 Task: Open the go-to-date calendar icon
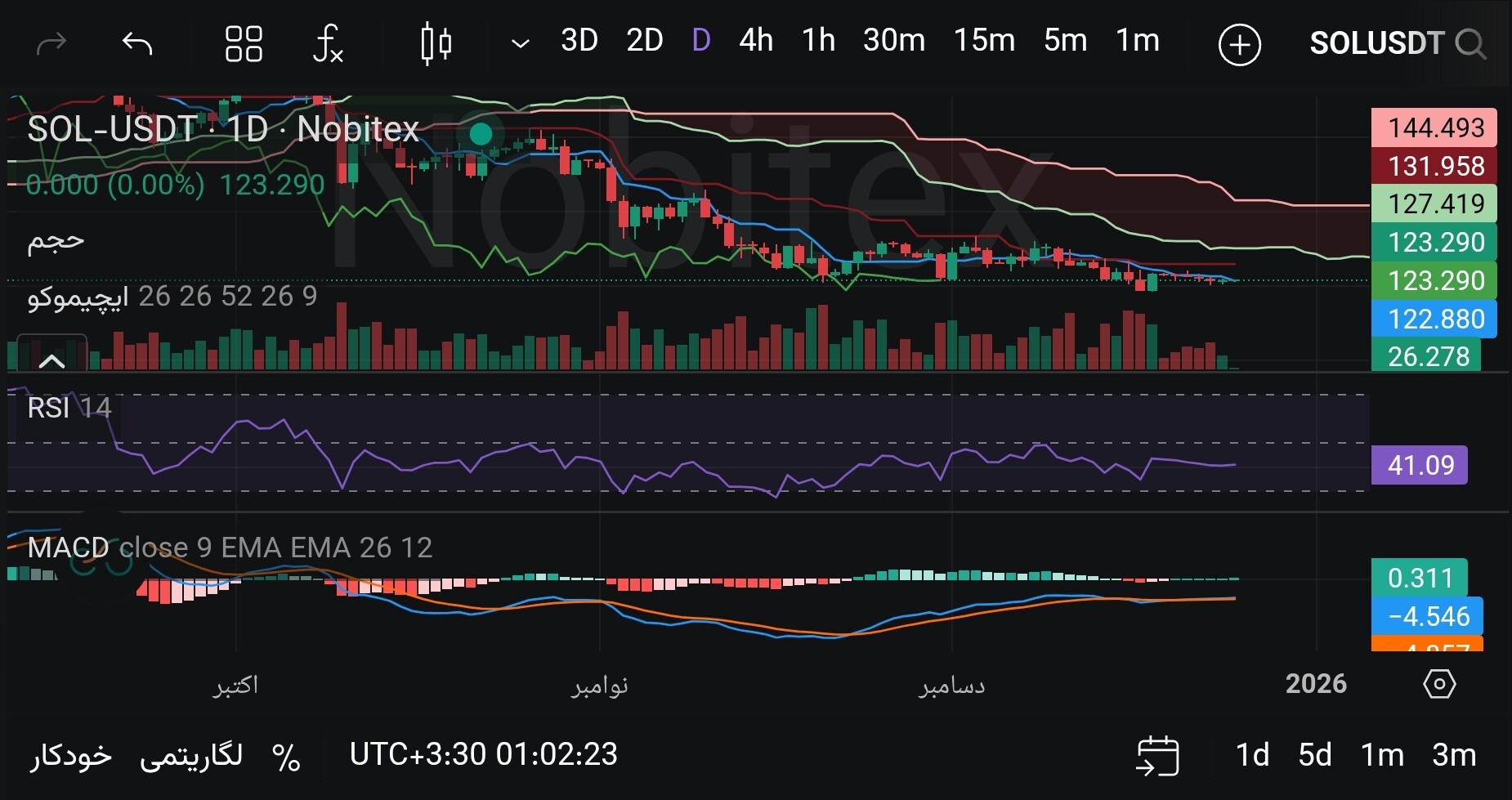[x=1157, y=755]
